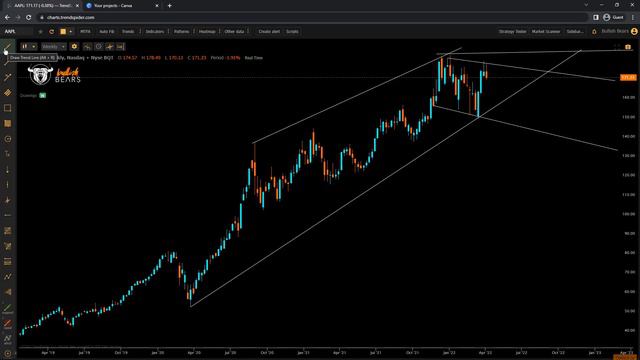Open the MTFA menu
The height and width of the screenshot is (360, 640).
[85, 31]
